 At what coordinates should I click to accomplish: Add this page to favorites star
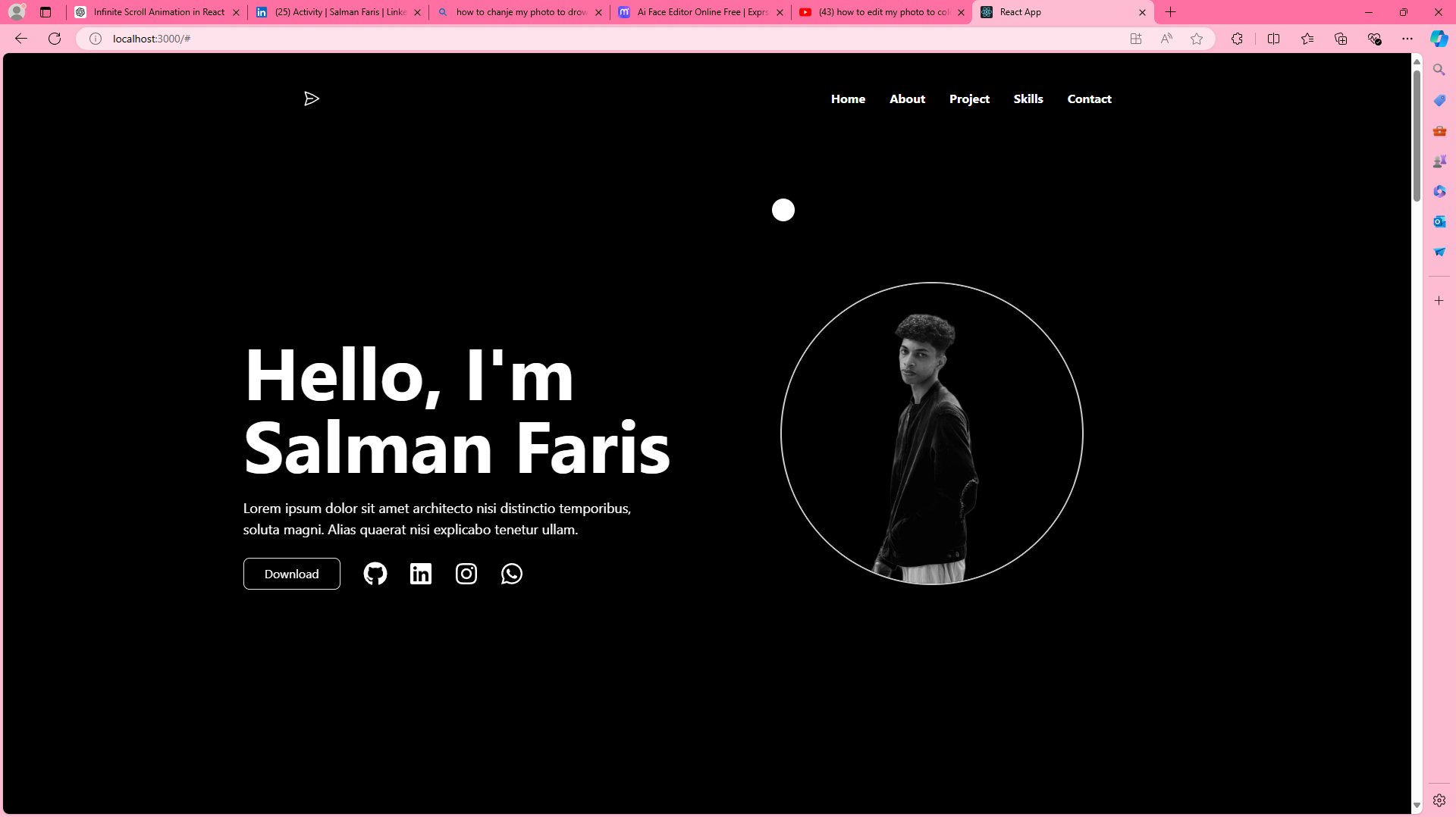click(x=1197, y=39)
